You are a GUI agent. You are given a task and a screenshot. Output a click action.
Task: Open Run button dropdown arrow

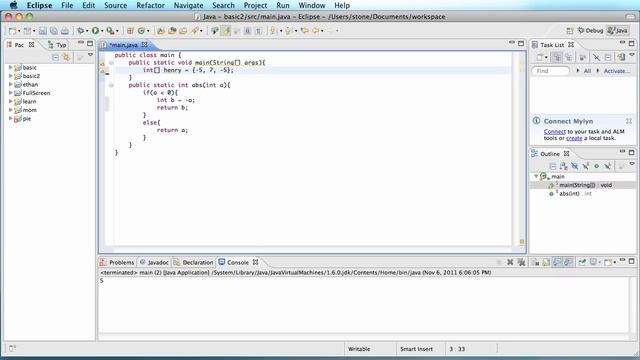[x=102, y=31]
